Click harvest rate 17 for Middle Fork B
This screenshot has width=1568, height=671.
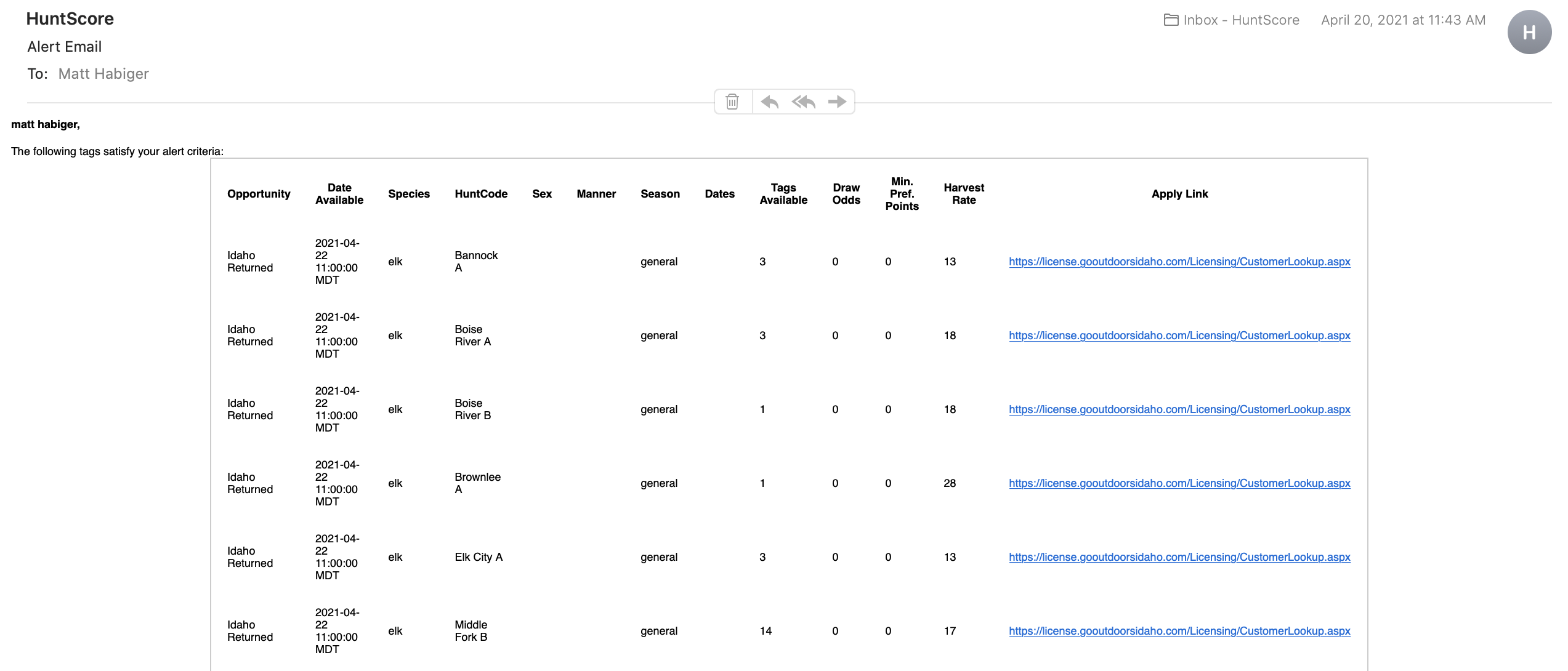pos(950,631)
